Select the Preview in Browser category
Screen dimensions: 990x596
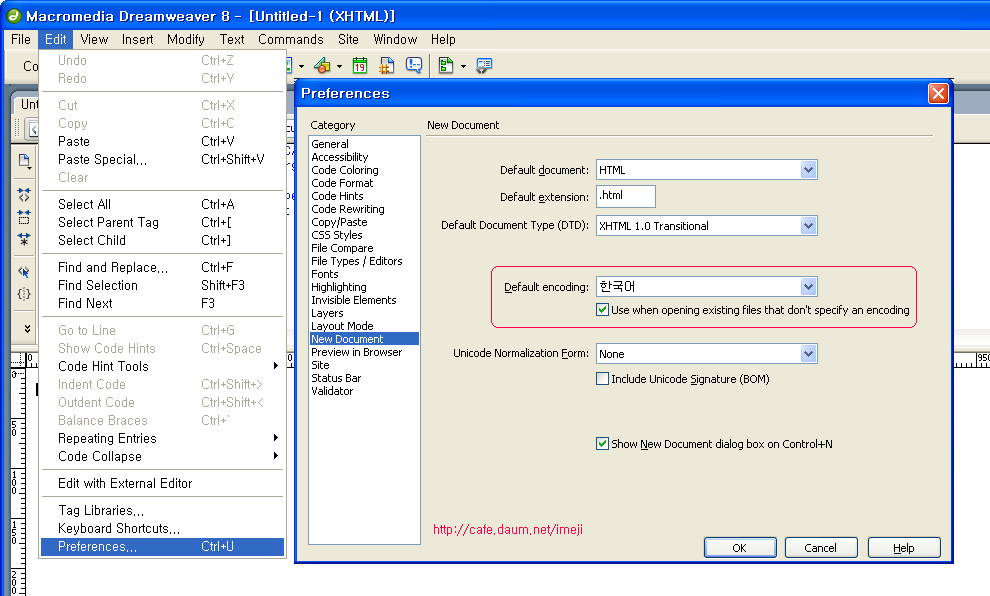(357, 352)
